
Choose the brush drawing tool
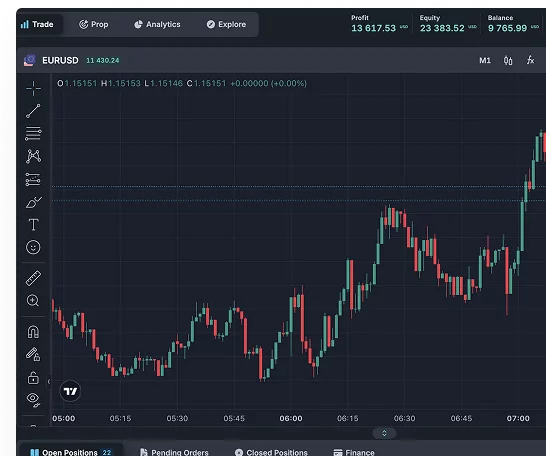click(x=33, y=202)
